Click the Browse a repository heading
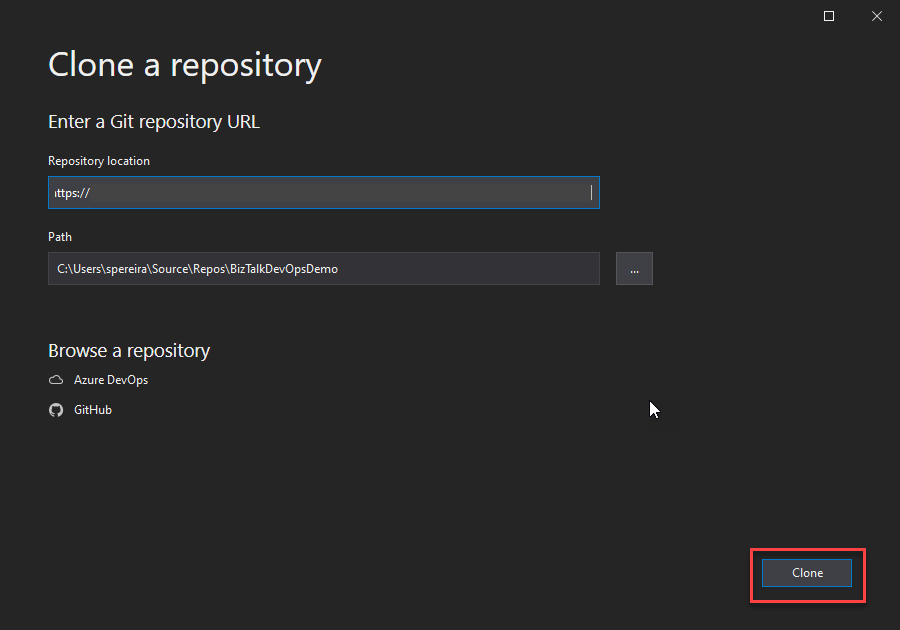 pos(129,351)
